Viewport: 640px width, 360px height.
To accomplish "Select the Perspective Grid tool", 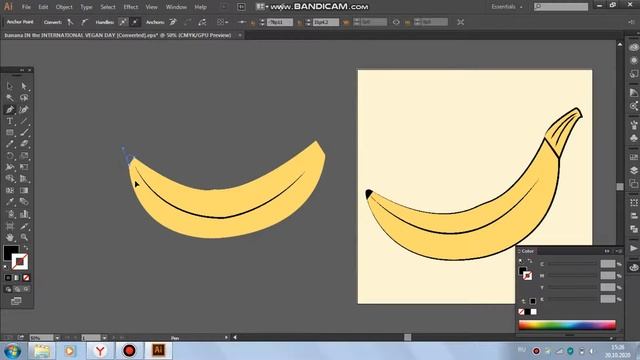I will tap(24, 179).
